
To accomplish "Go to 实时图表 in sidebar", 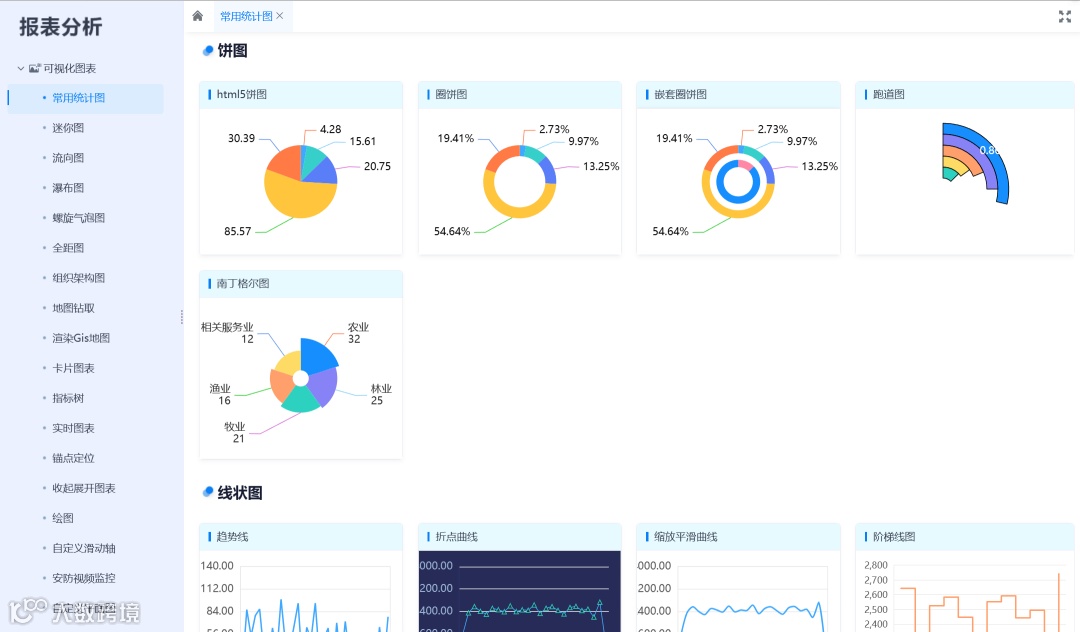I will pyautogui.click(x=74, y=428).
